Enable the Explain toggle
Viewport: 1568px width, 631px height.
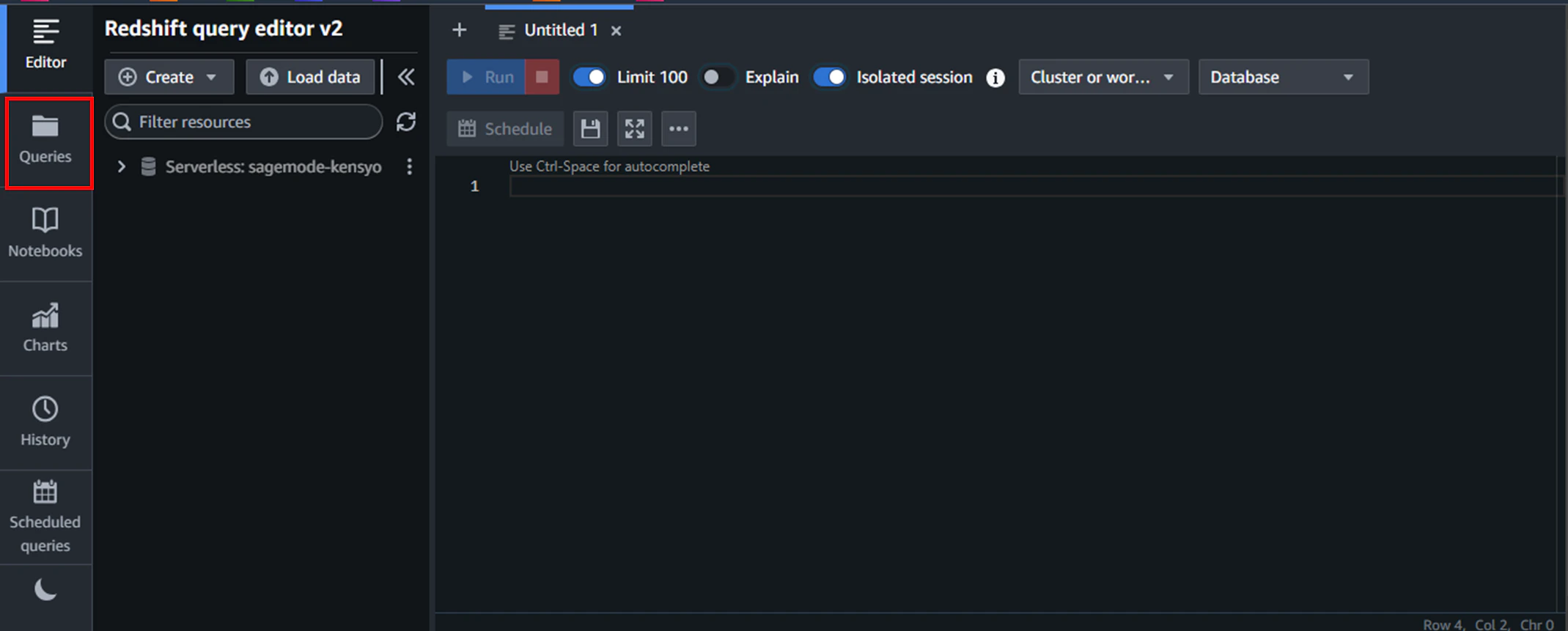point(718,77)
